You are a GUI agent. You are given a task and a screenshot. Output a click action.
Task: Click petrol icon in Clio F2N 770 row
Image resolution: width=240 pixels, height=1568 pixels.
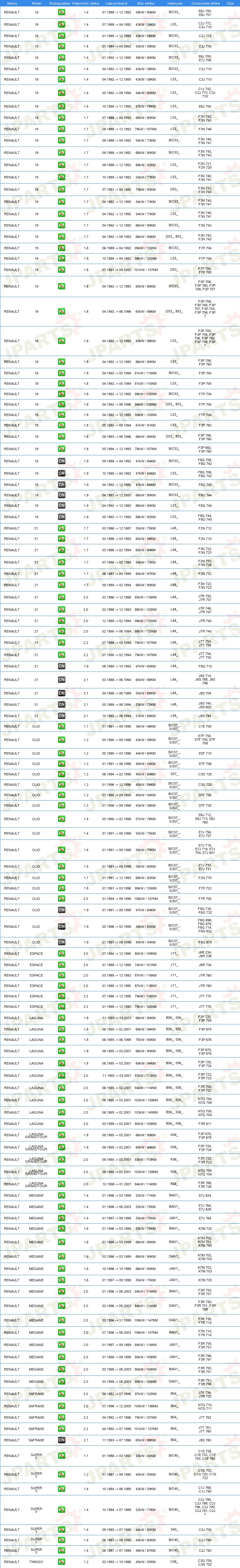click(x=61, y=878)
